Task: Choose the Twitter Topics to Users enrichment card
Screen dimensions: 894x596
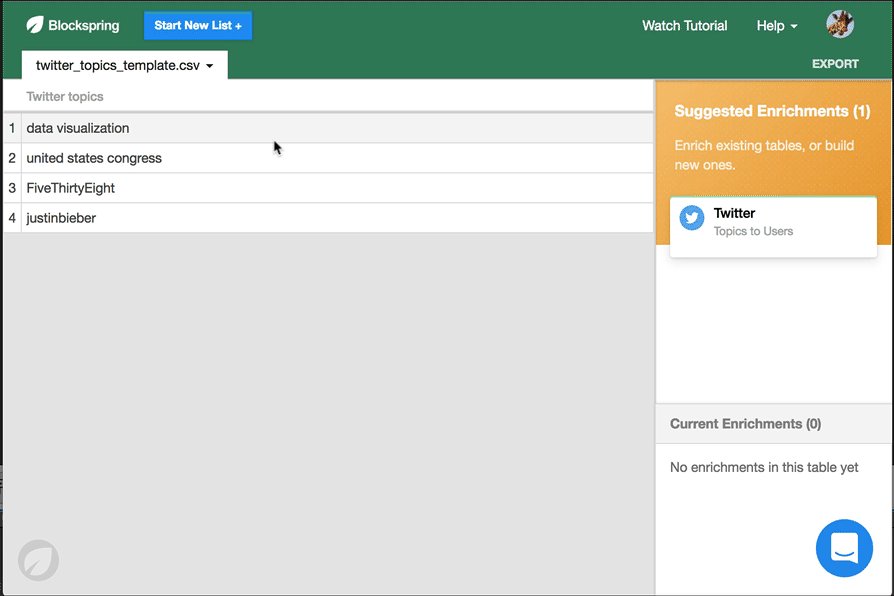Action: (773, 227)
